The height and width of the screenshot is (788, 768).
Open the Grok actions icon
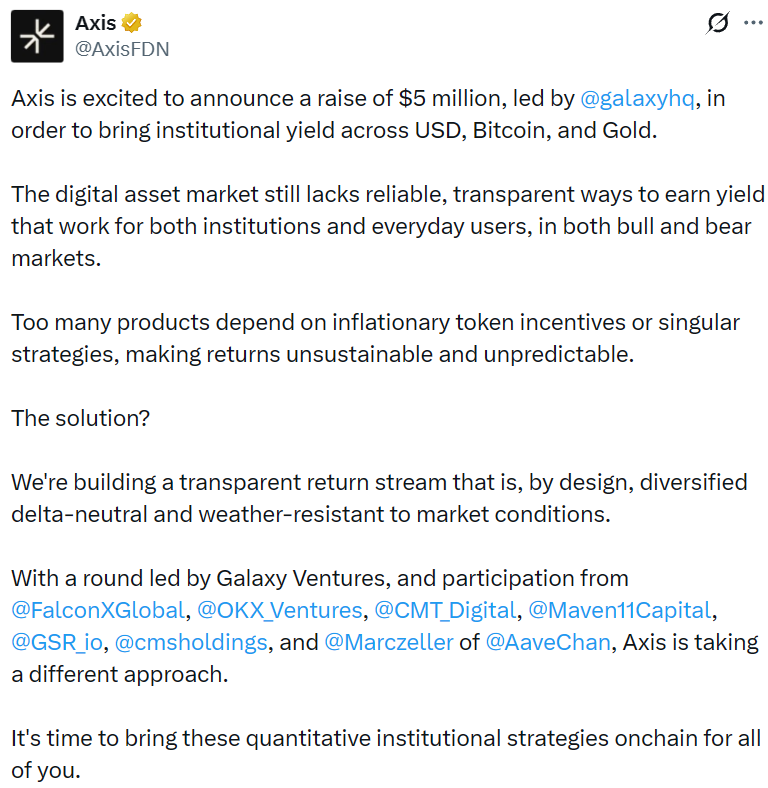tap(717, 23)
